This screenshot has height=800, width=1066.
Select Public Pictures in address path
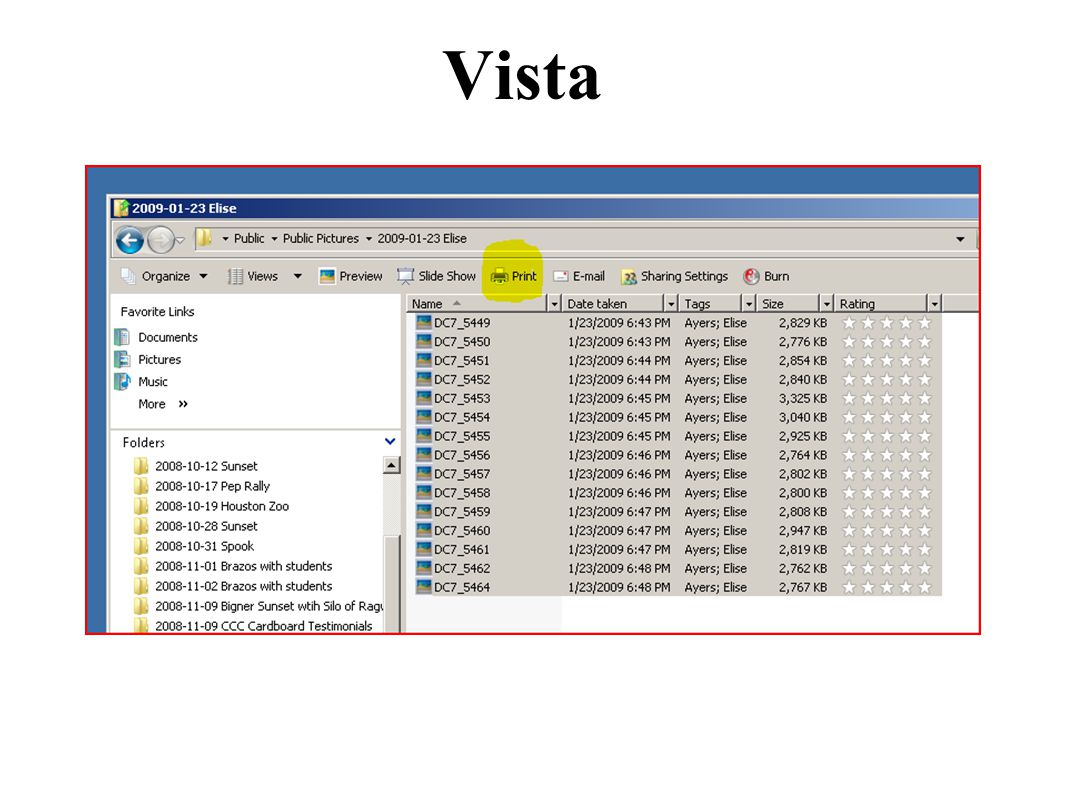point(321,239)
